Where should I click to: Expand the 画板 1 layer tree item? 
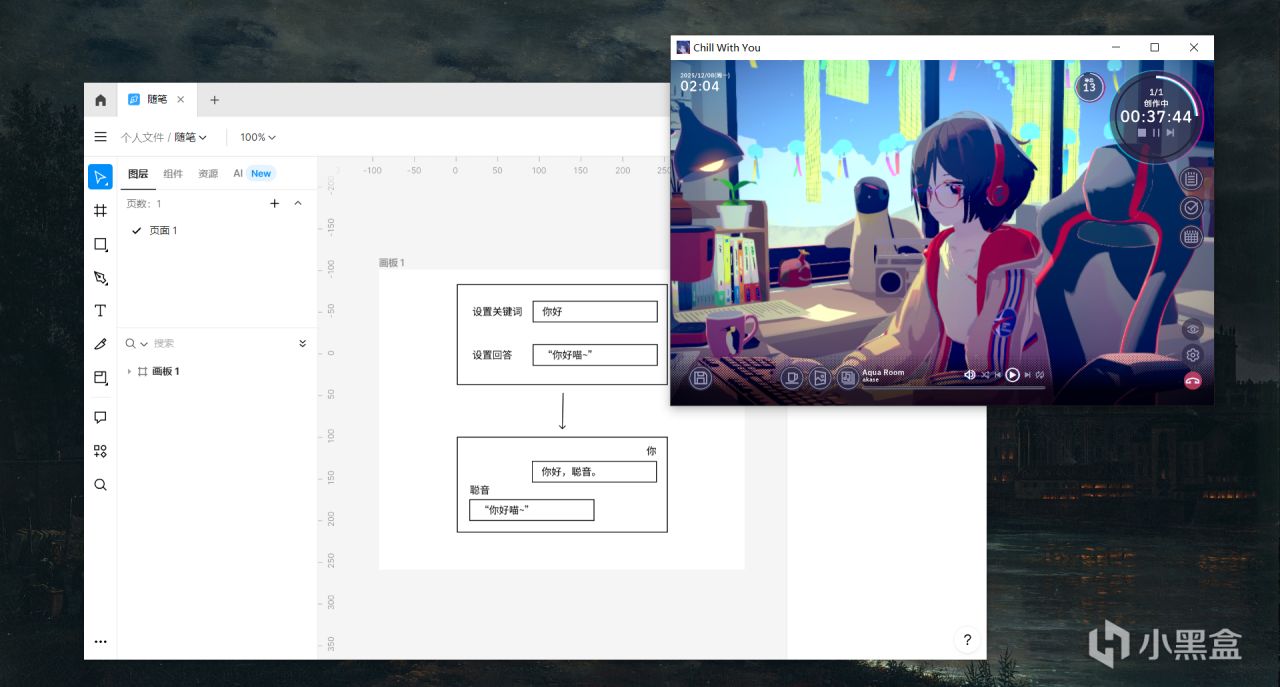coord(129,371)
